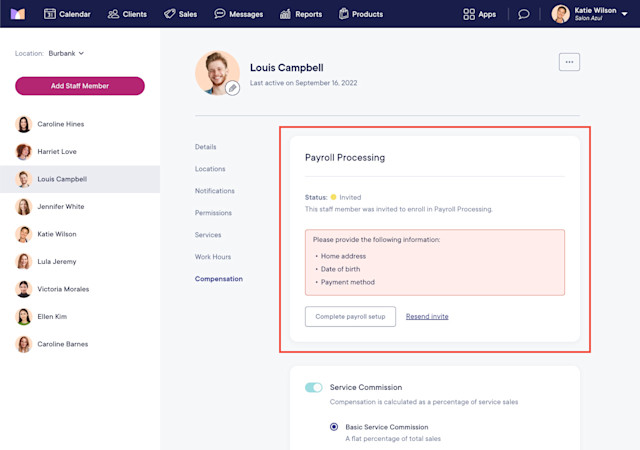This screenshot has width=640, height=450.
Task: Click the Add Staff Member button
Action: point(80,86)
